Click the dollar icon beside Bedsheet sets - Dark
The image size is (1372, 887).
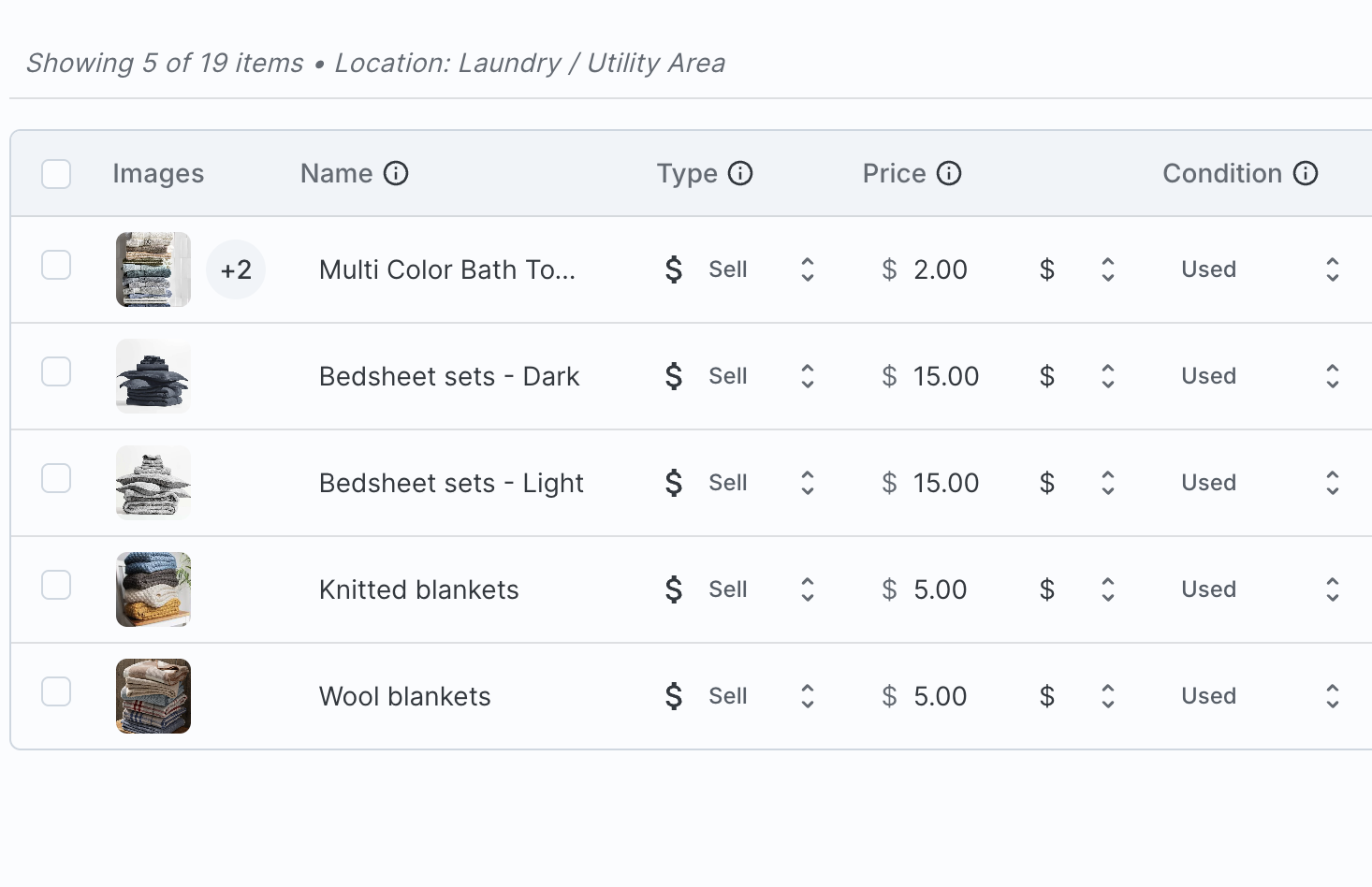(x=673, y=376)
